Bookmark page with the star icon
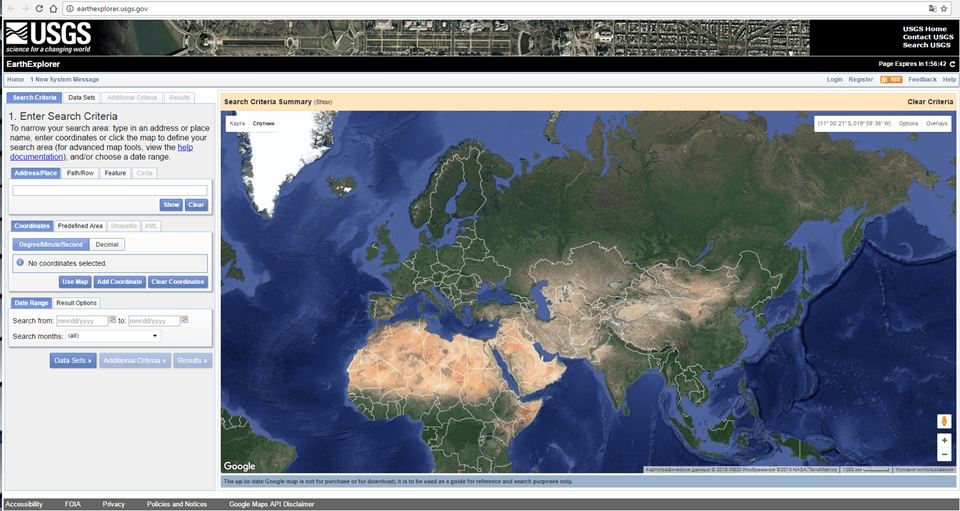The width and height of the screenshot is (960, 511). pos(944,8)
